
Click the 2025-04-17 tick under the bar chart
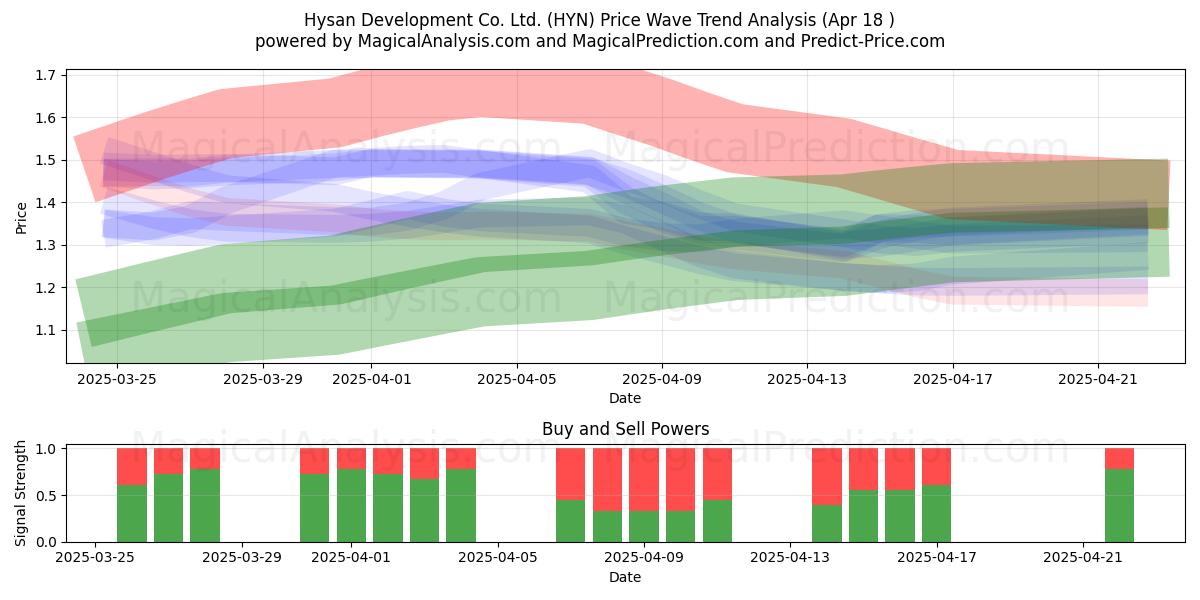pos(937,558)
